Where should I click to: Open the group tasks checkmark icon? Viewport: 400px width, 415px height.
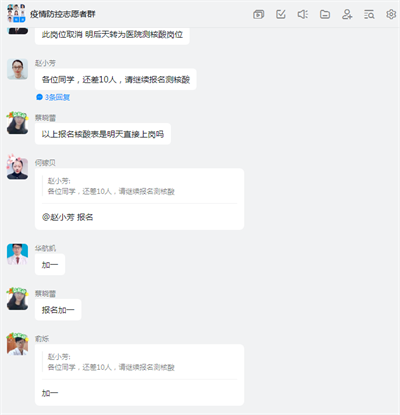click(x=281, y=14)
